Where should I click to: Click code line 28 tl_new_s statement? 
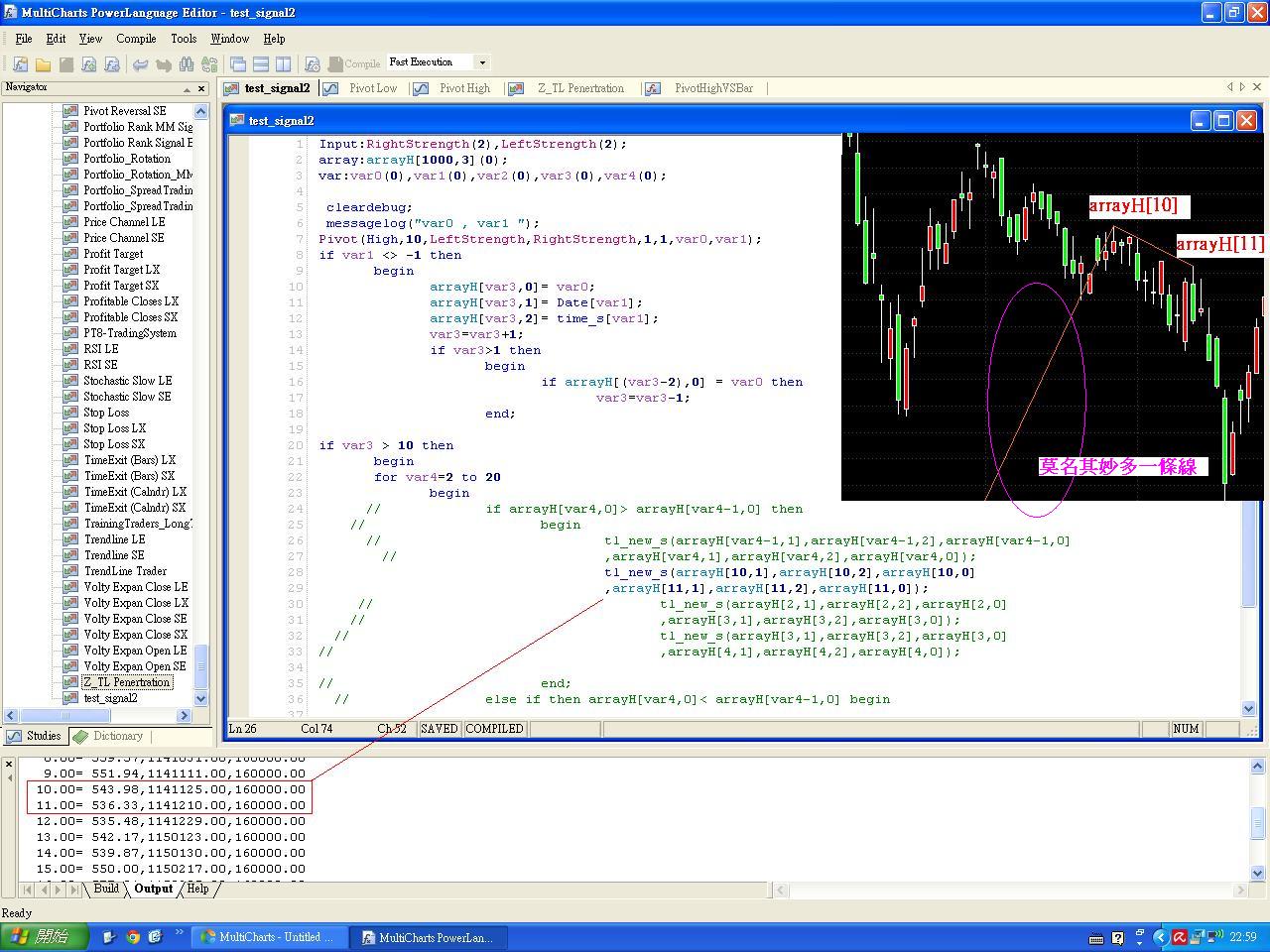point(789,572)
